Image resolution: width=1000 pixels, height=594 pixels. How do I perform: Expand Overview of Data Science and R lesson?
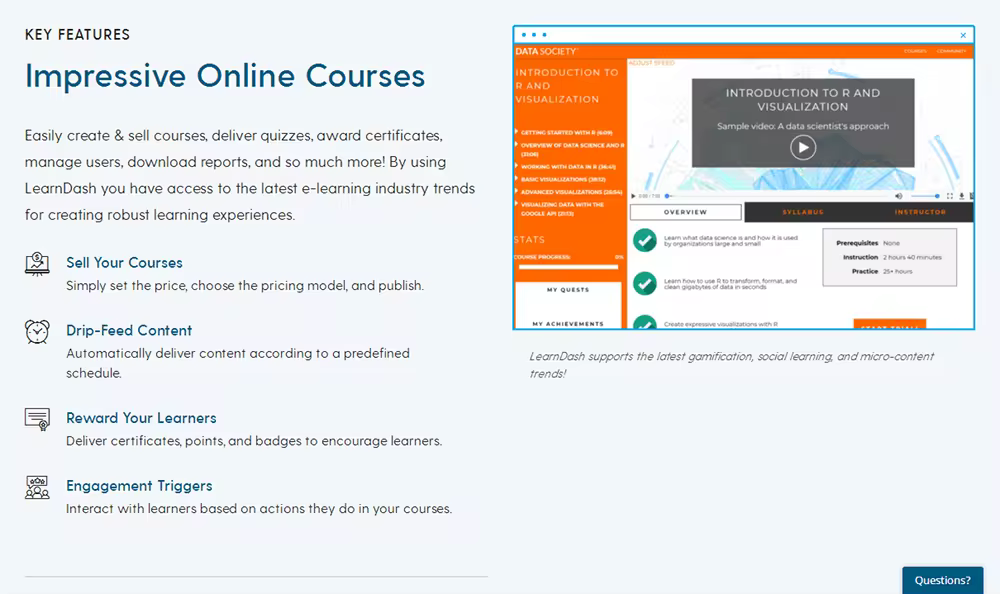[570, 149]
